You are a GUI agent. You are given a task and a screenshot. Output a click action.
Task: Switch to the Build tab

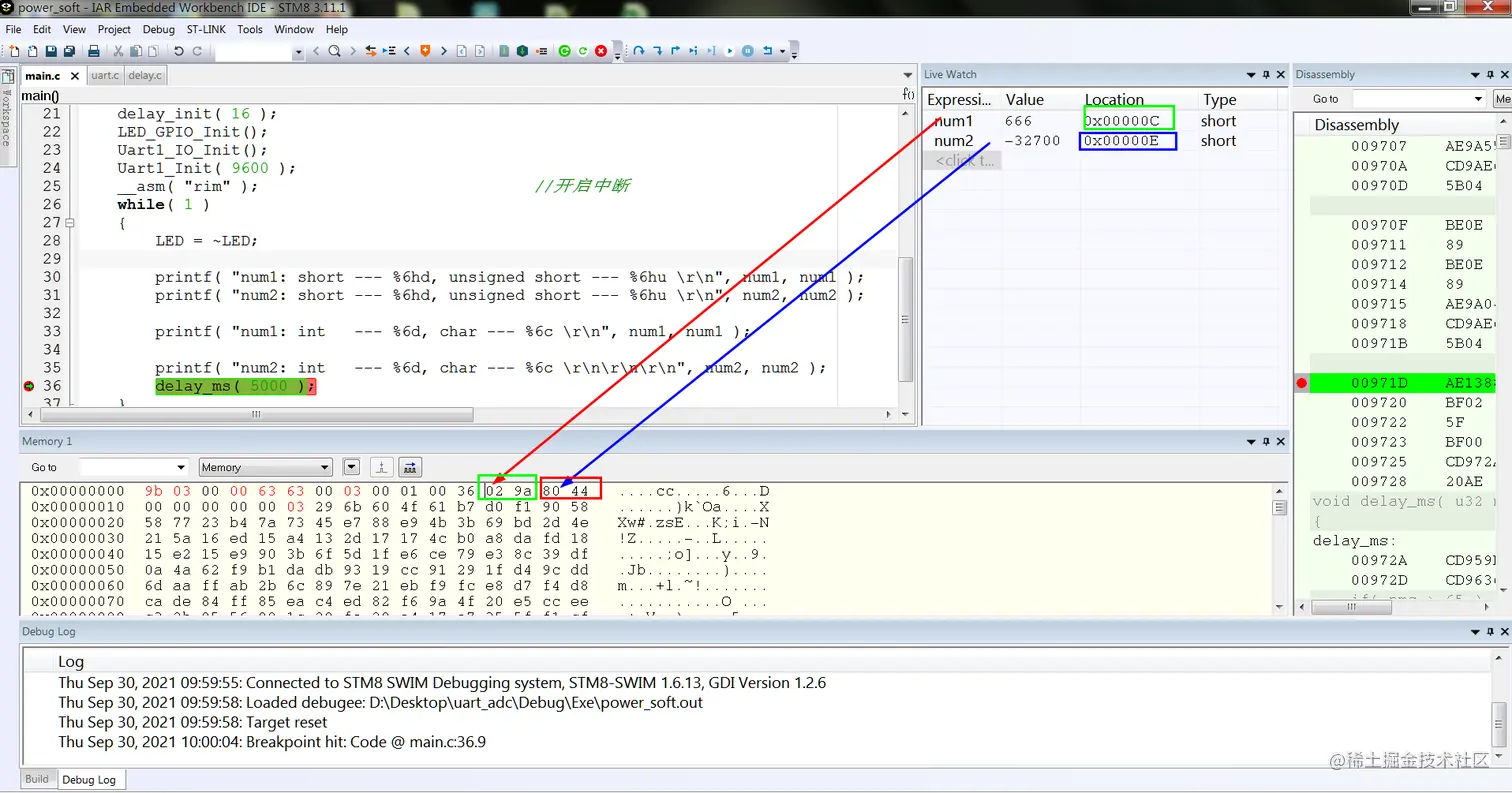(37, 779)
